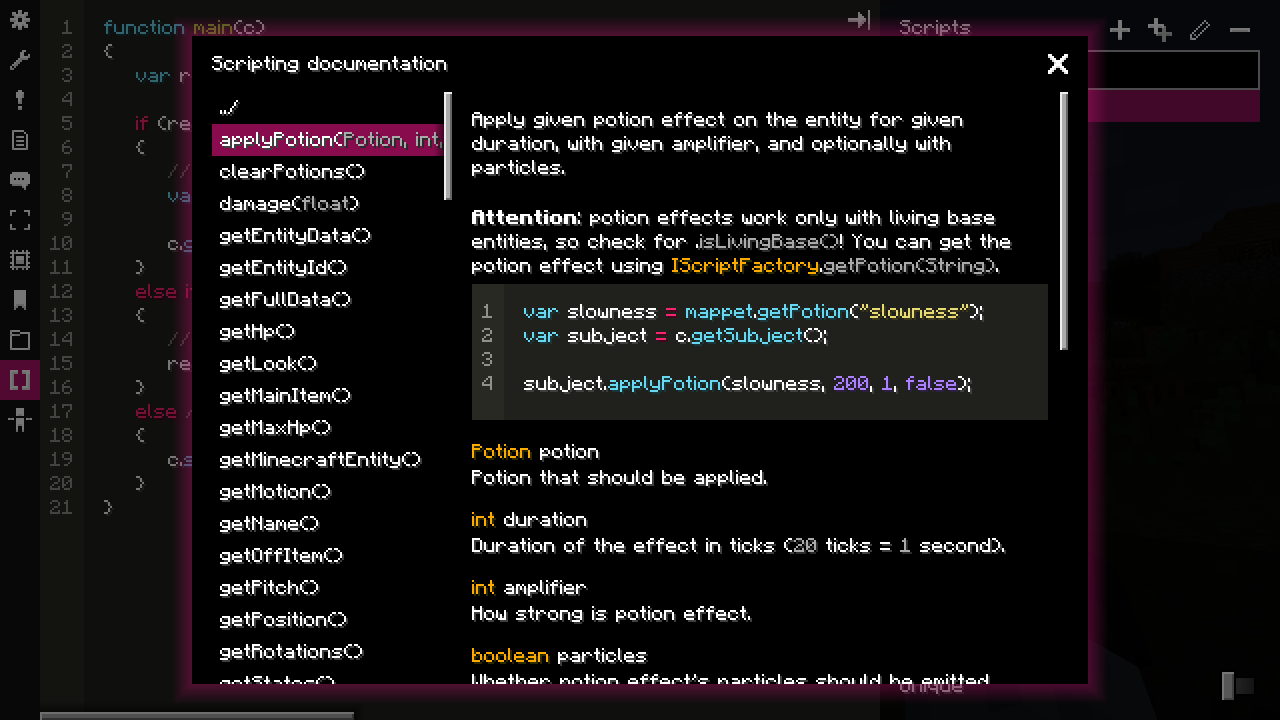Select the highlighted Scripts brackets icon
The width and height of the screenshot is (1280, 720).
[x=20, y=380]
